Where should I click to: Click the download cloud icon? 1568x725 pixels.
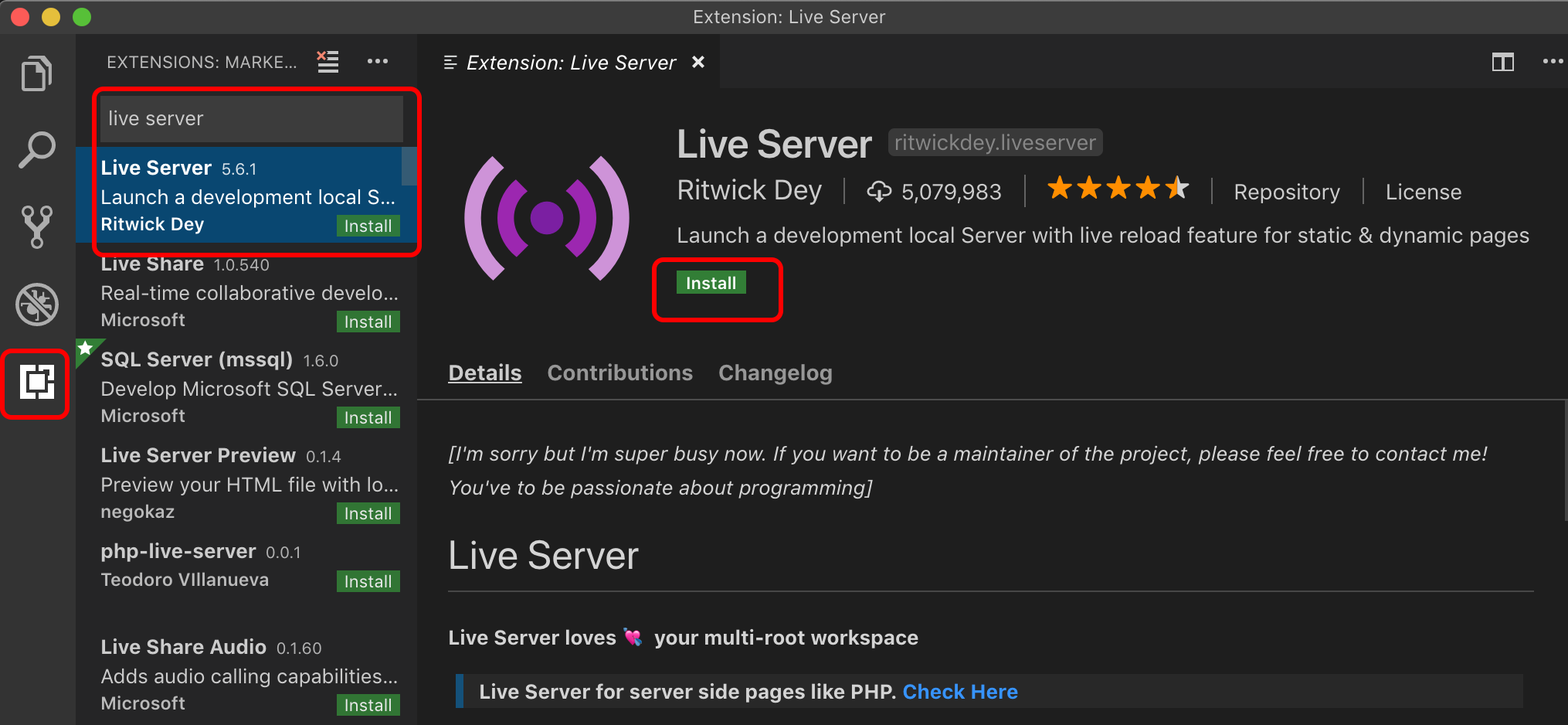click(879, 191)
